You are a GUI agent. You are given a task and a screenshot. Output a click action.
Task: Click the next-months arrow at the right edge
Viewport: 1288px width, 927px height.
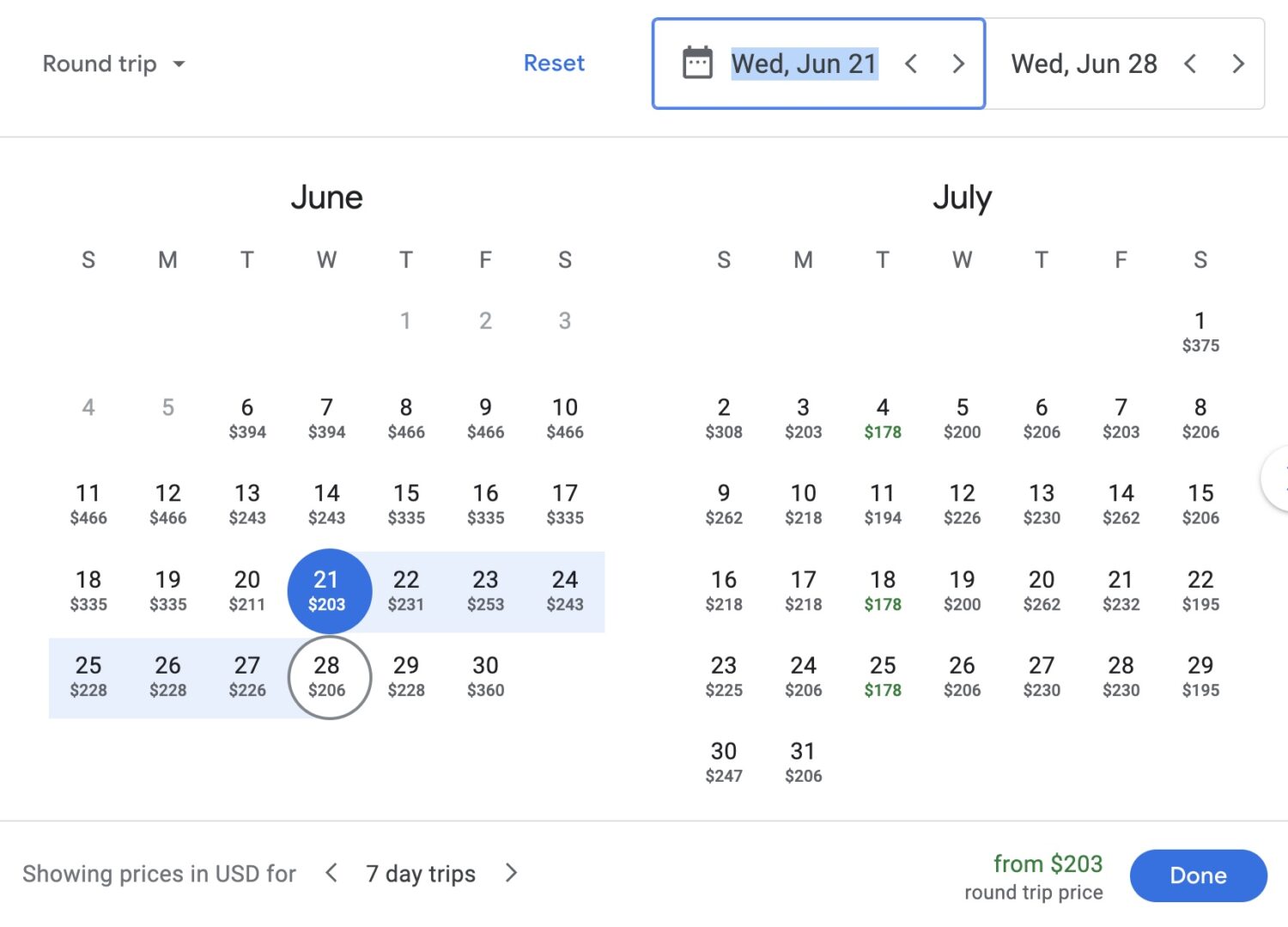tap(1281, 479)
